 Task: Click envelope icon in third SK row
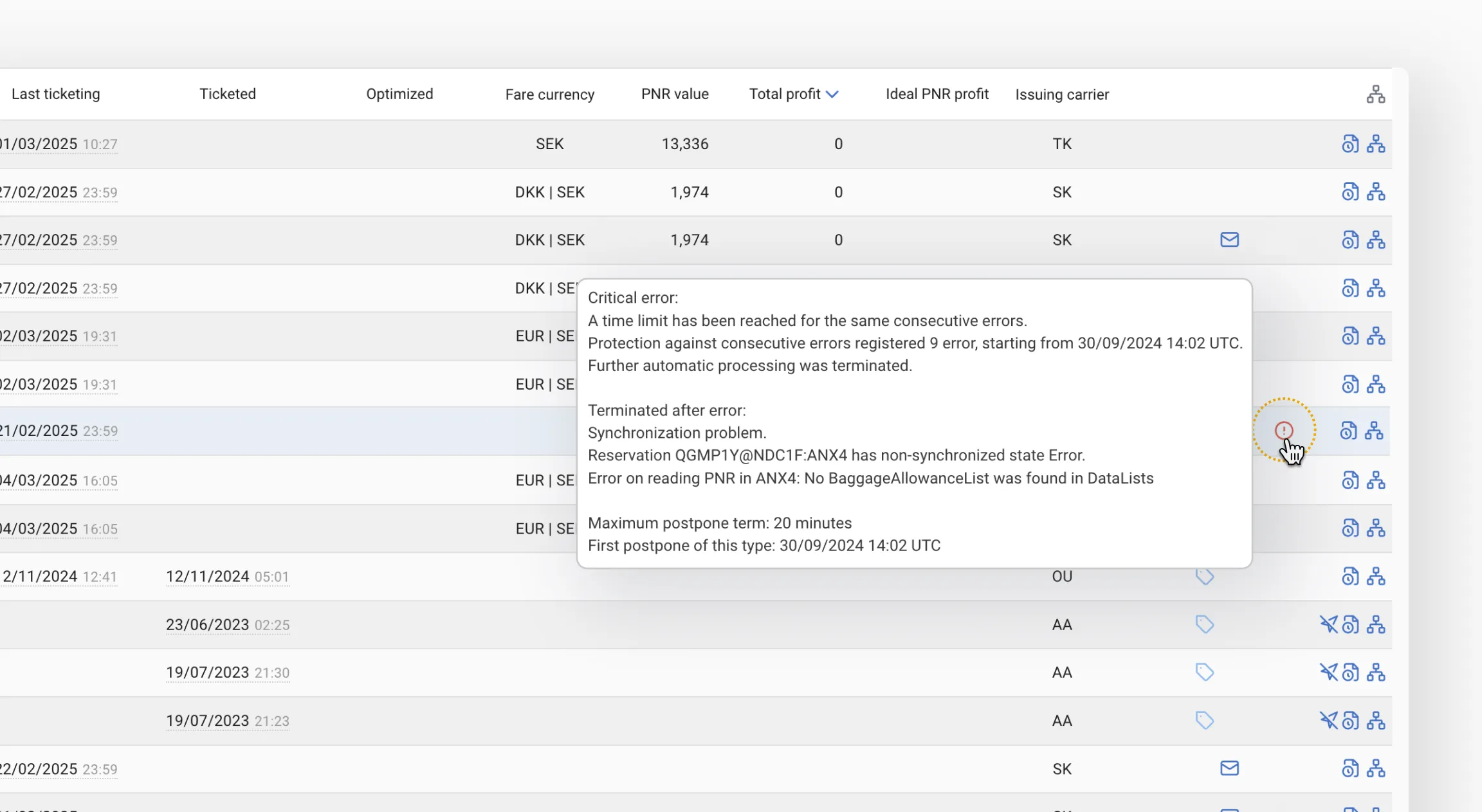1229,240
